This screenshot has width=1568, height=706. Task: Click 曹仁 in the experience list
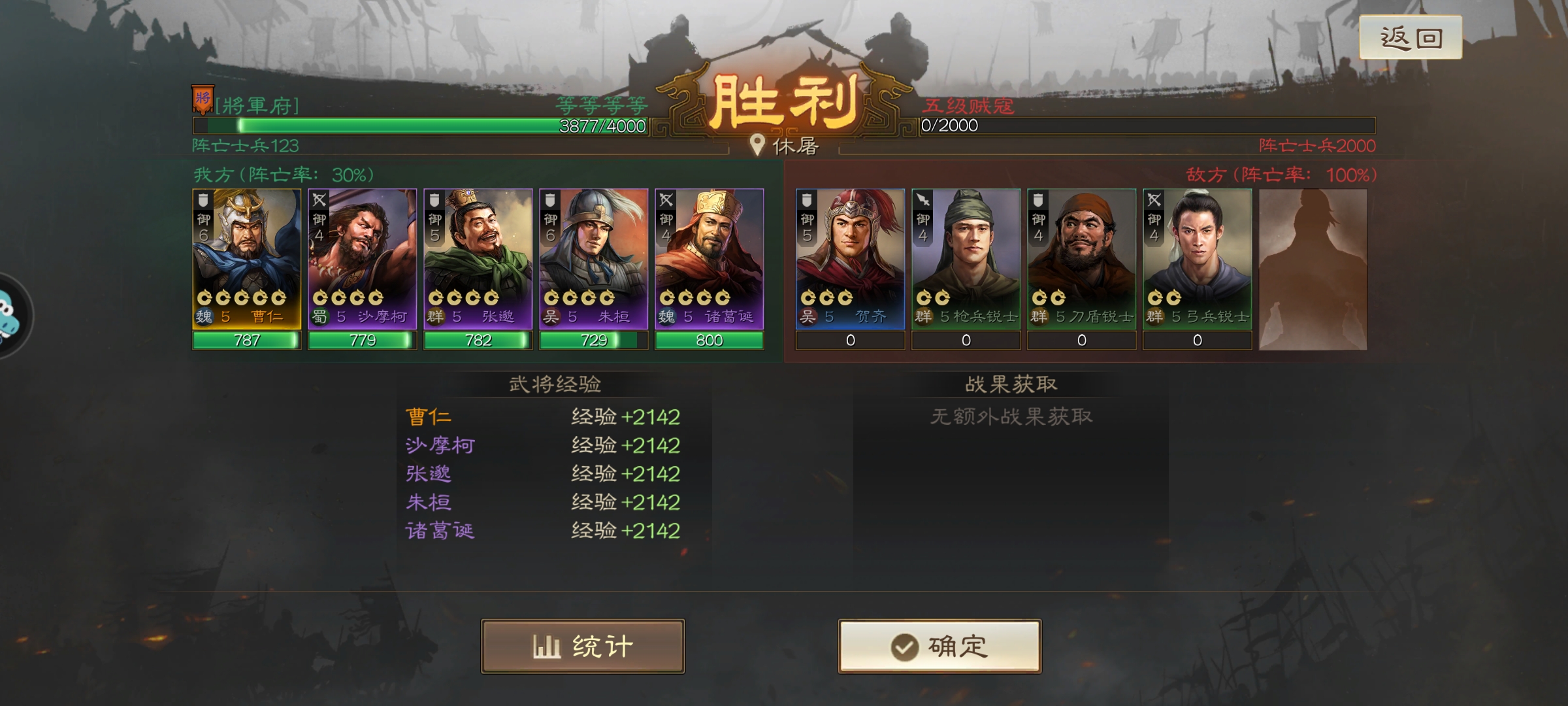click(x=429, y=416)
